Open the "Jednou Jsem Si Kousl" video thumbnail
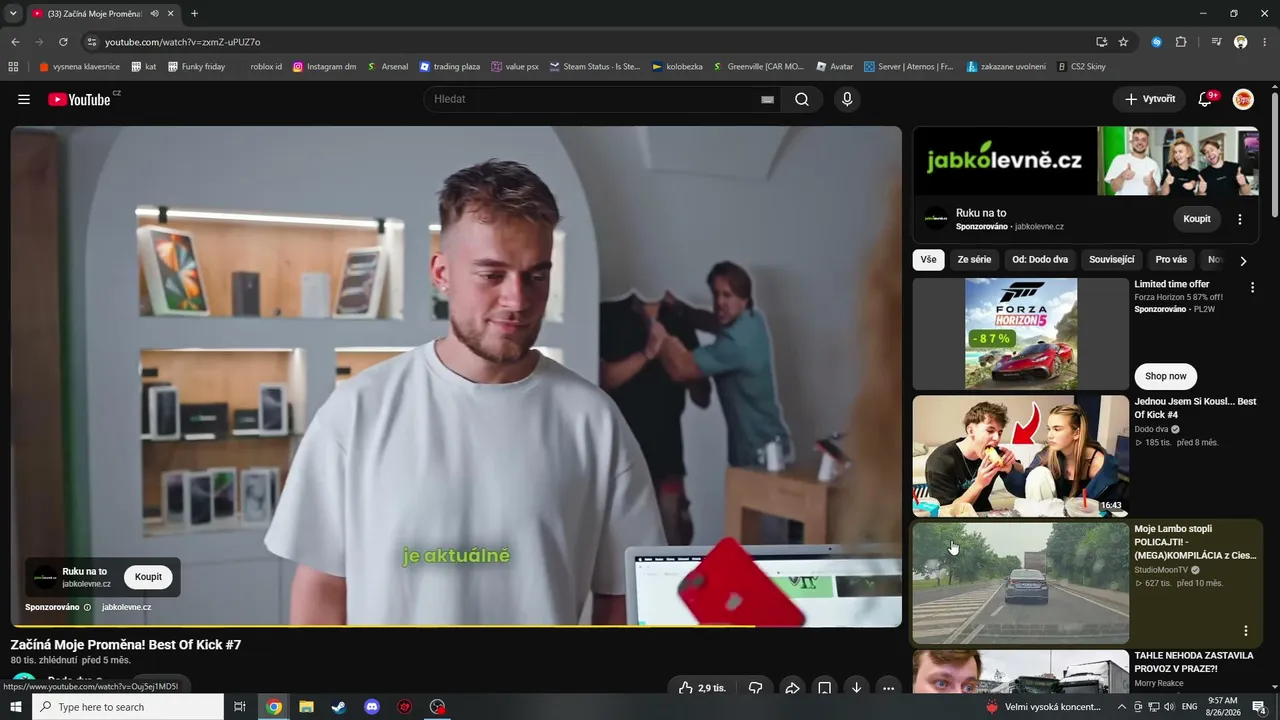 click(1020, 456)
